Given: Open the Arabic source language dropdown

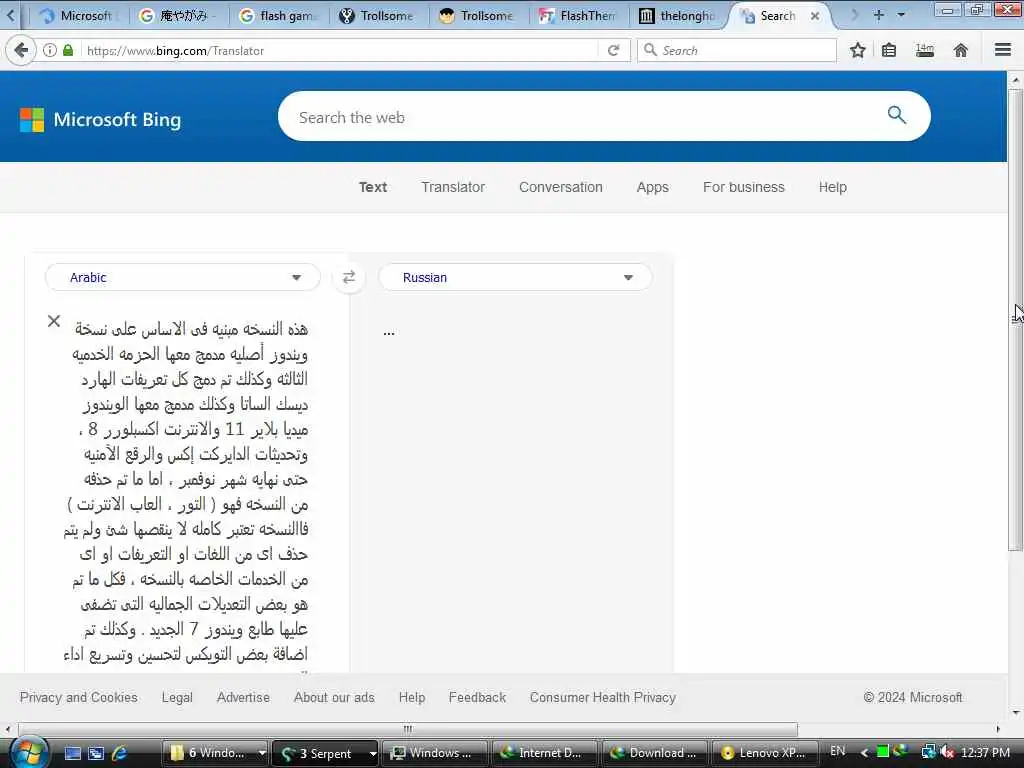Looking at the screenshot, I should click(x=183, y=277).
